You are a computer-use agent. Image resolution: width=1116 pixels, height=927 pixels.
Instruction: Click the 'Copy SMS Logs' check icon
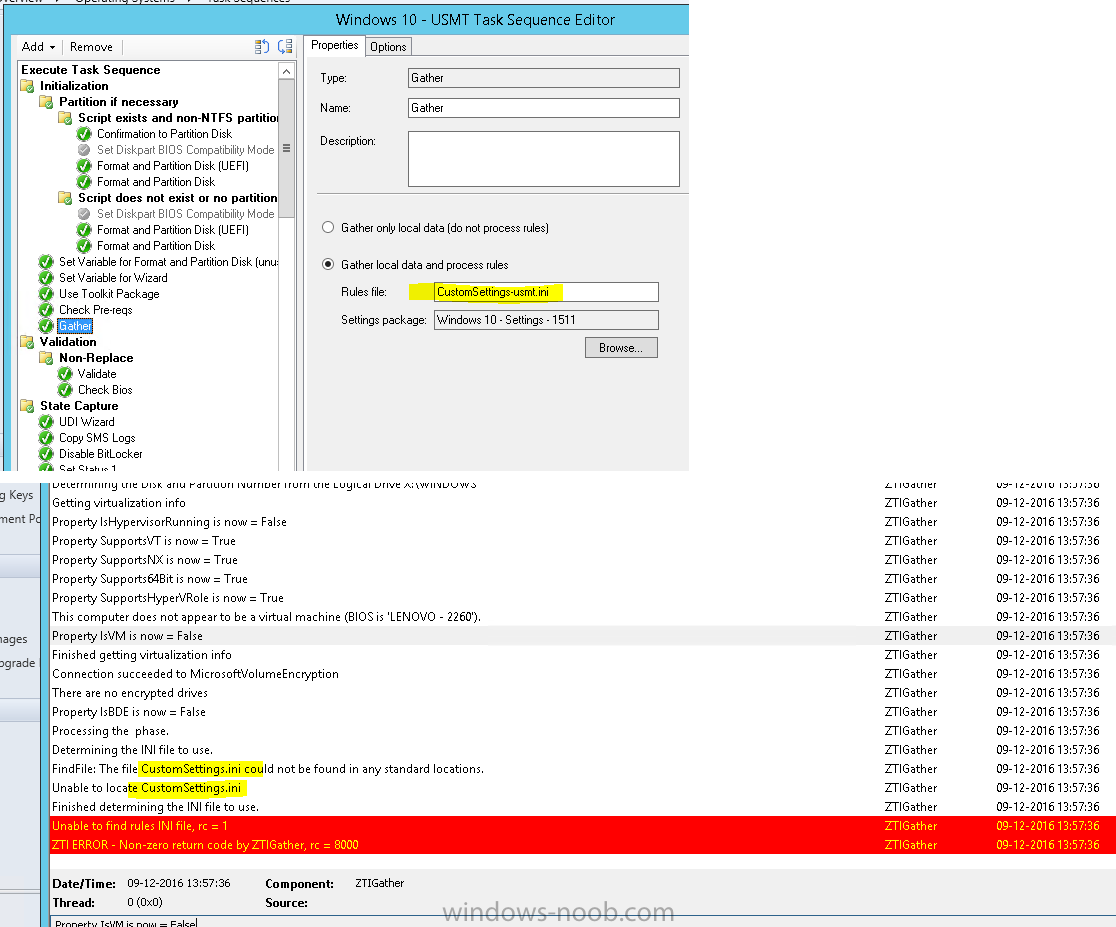46,439
